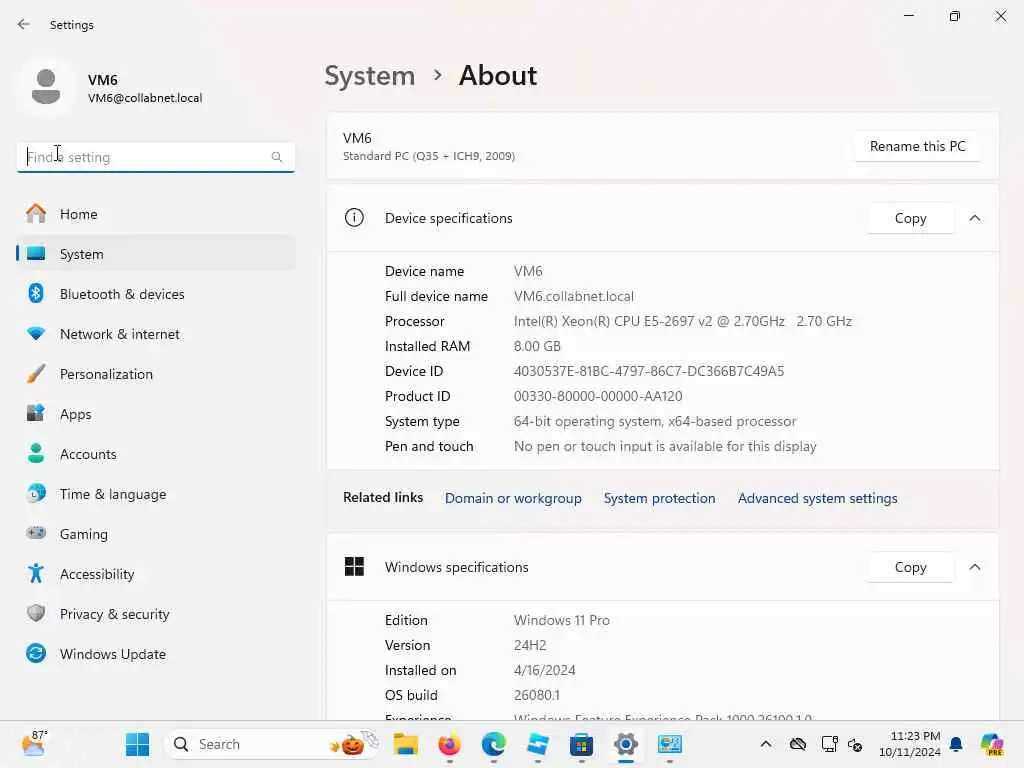Click the Settings gear taskbar icon
This screenshot has width=1024, height=768.
pos(626,744)
